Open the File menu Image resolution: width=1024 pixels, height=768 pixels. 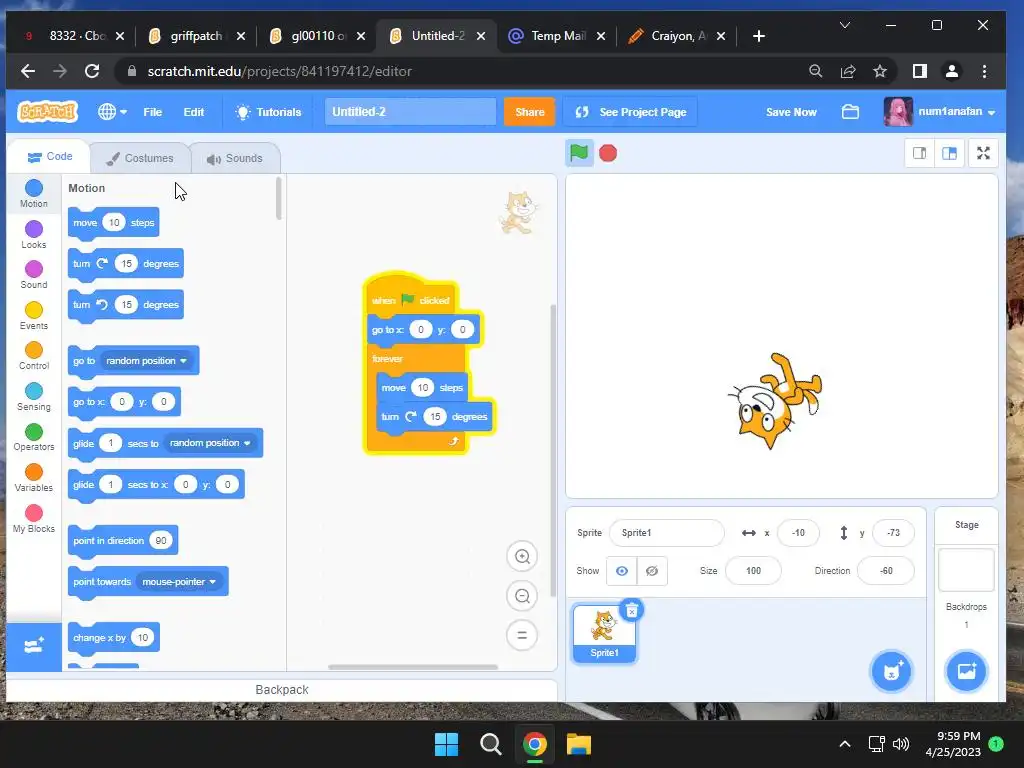pyautogui.click(x=153, y=112)
